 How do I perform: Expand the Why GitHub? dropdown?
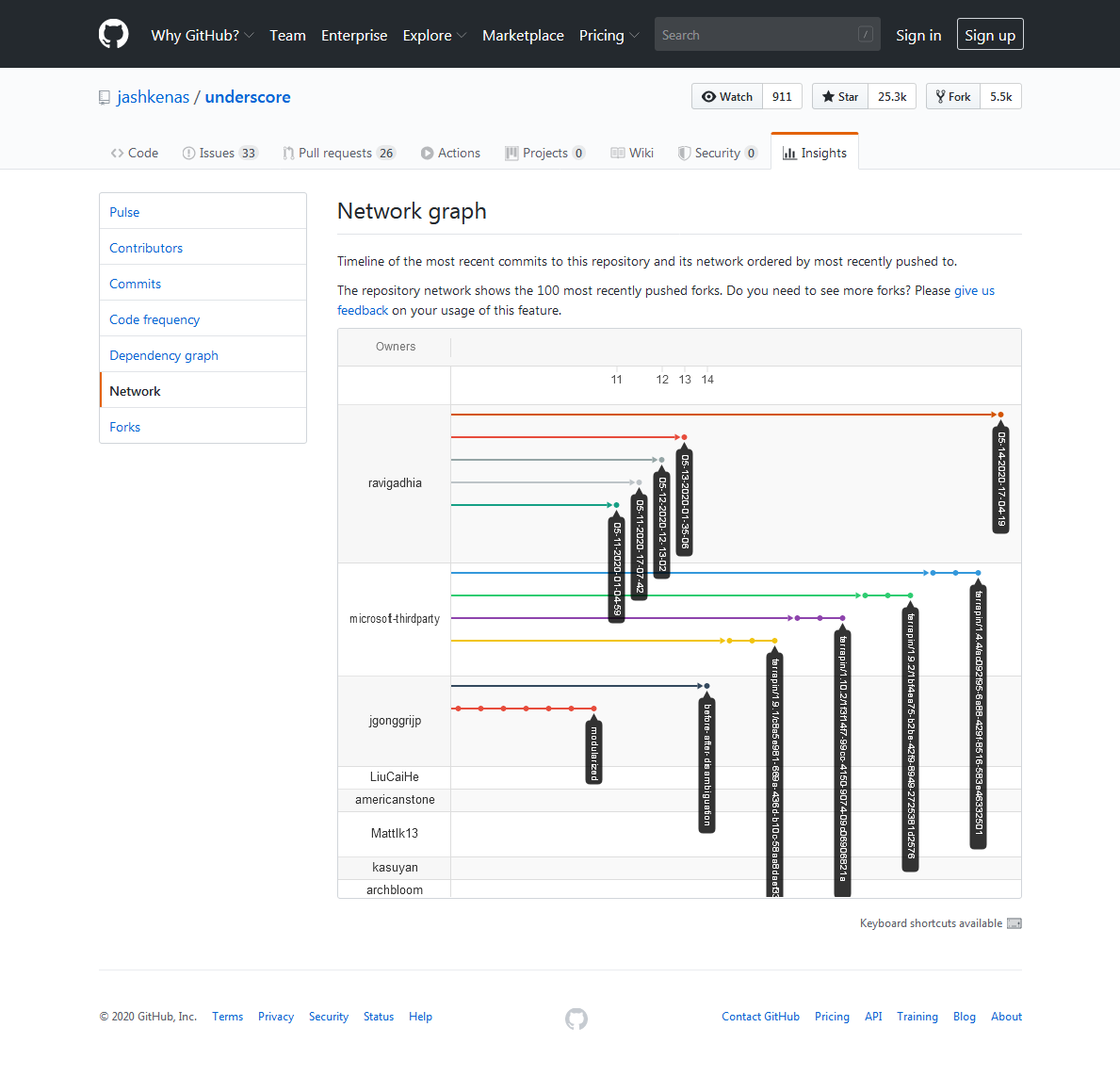203,35
